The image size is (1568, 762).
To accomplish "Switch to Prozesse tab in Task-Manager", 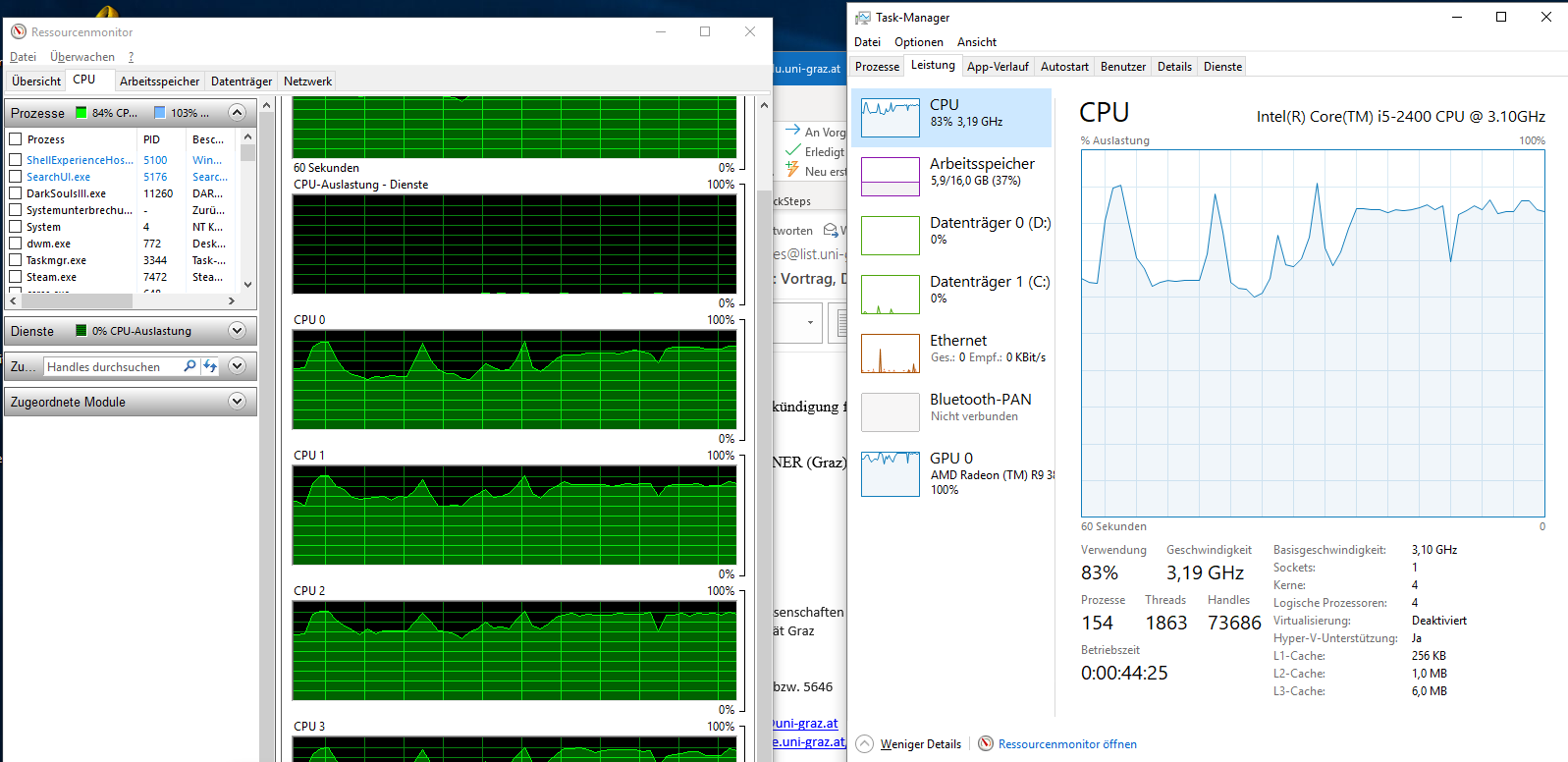I will pos(877,67).
